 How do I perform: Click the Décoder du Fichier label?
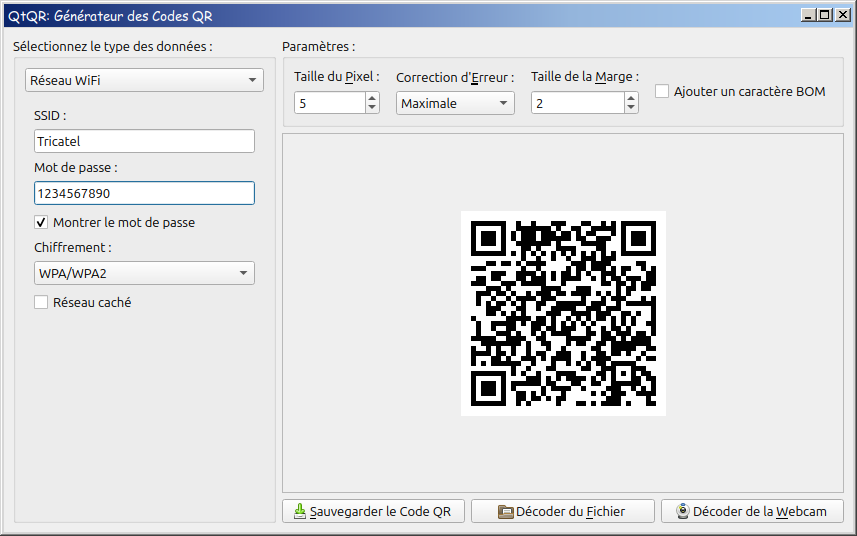pos(571,511)
